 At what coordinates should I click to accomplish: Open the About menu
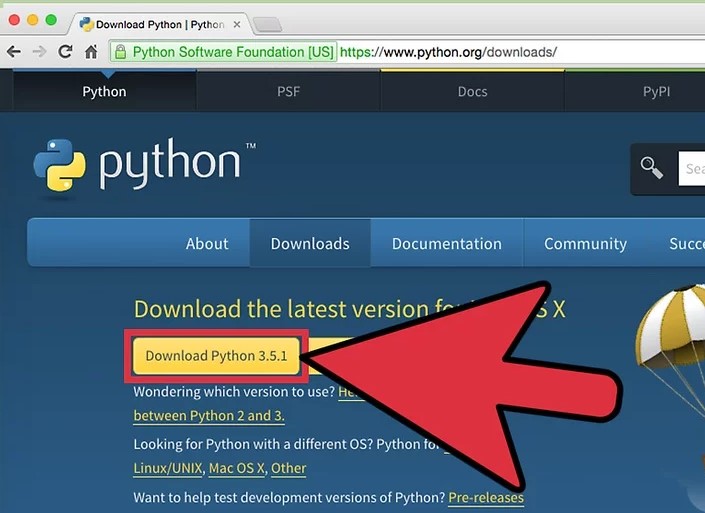pyautogui.click(x=207, y=243)
